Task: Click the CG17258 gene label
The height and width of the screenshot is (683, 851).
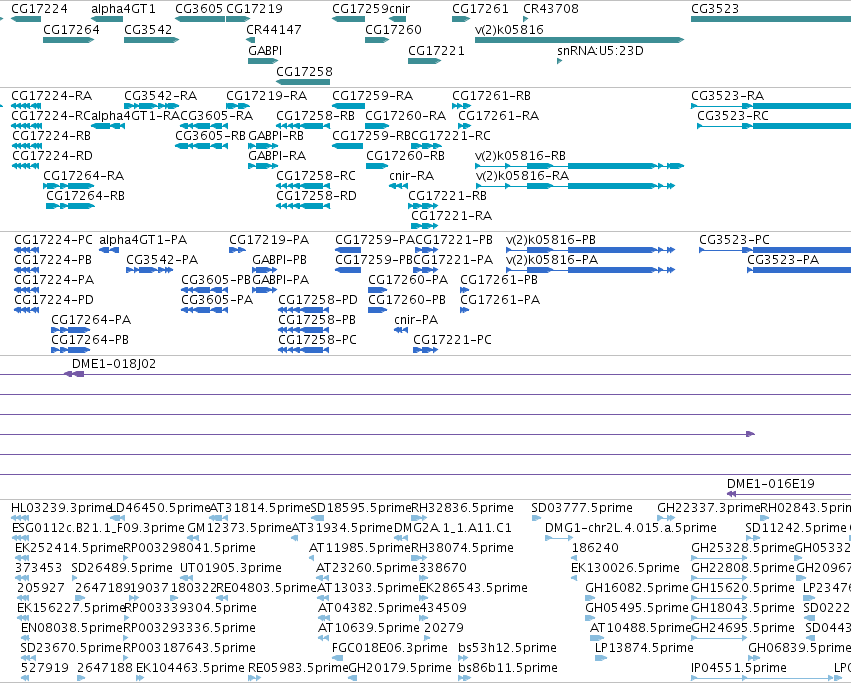Action: (x=304, y=71)
